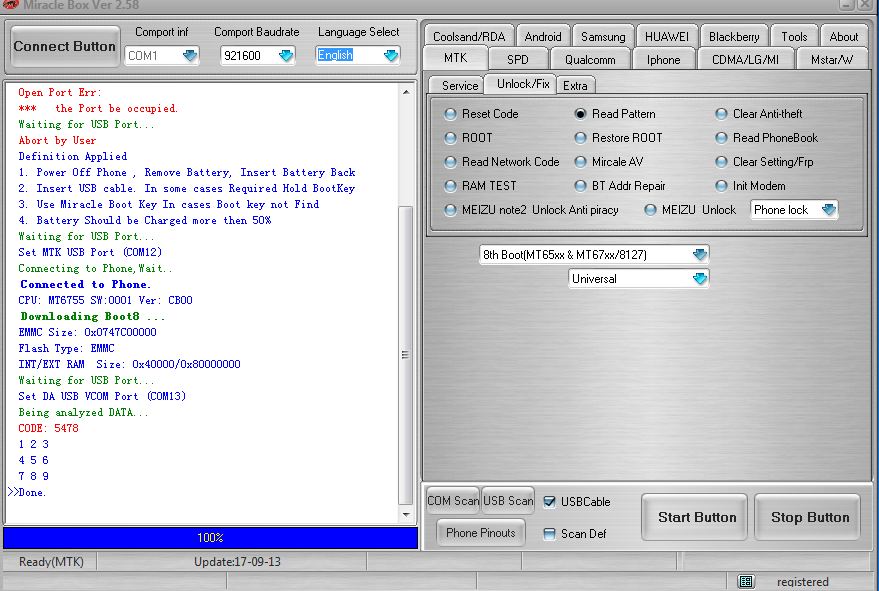This screenshot has width=879, height=591.
Task: Click the '>>Done.' log line
Action: (x=27, y=492)
